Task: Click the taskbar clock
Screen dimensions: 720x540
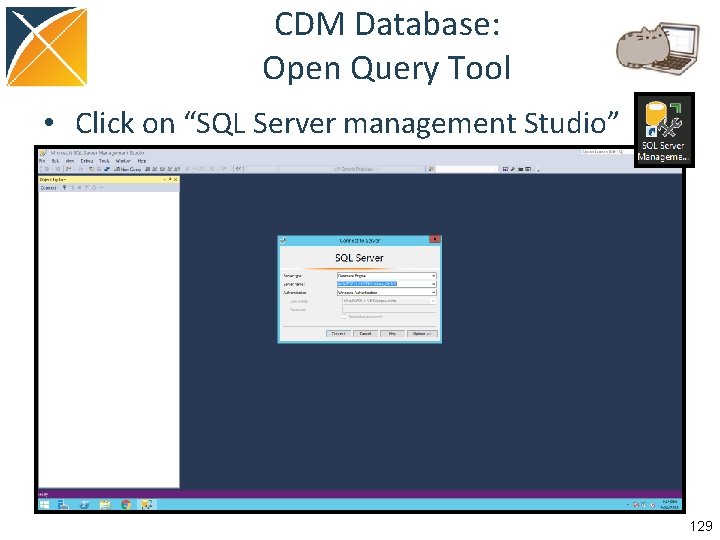Action: [669, 505]
